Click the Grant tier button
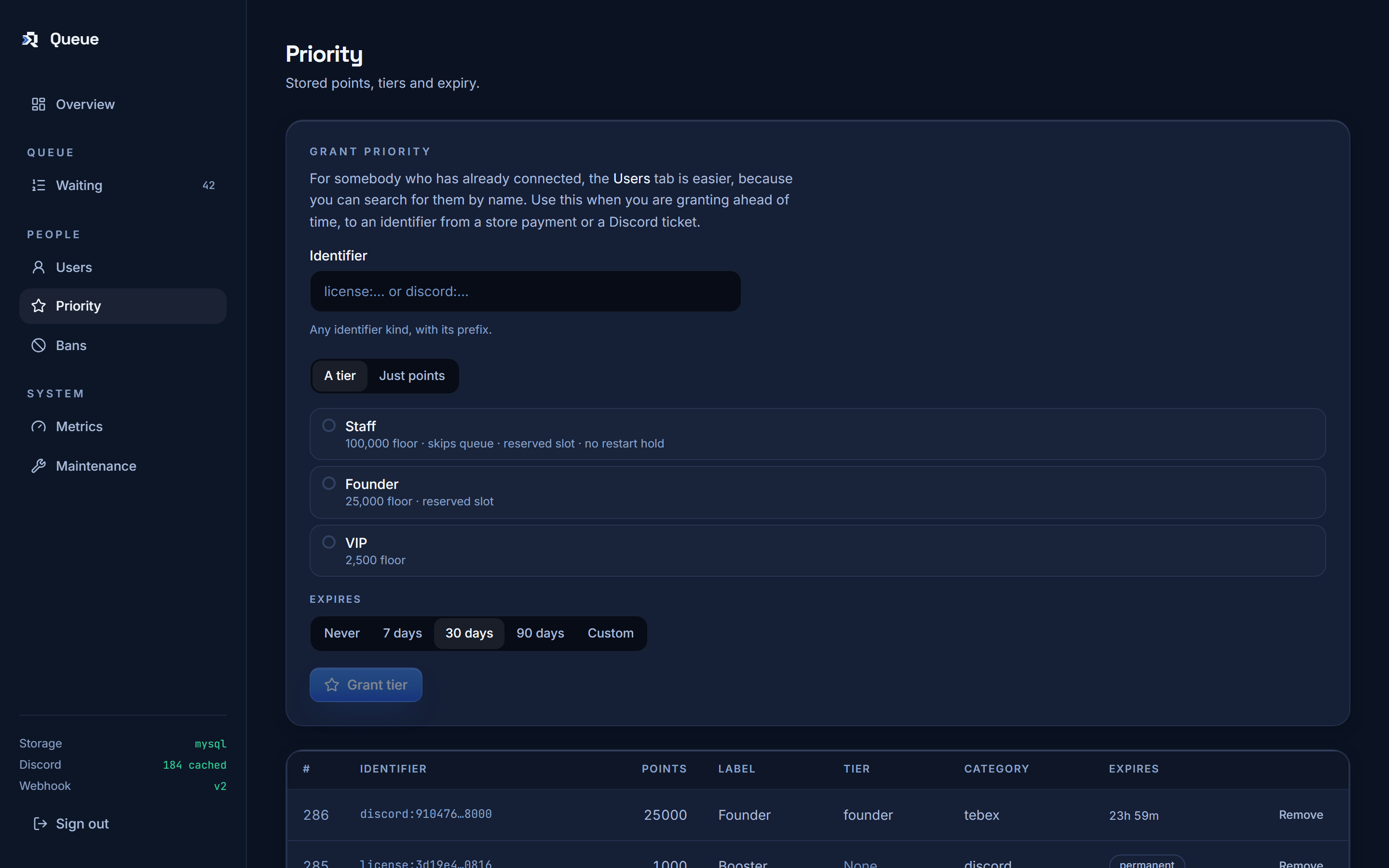Viewport: 1389px width, 868px height. [366, 685]
